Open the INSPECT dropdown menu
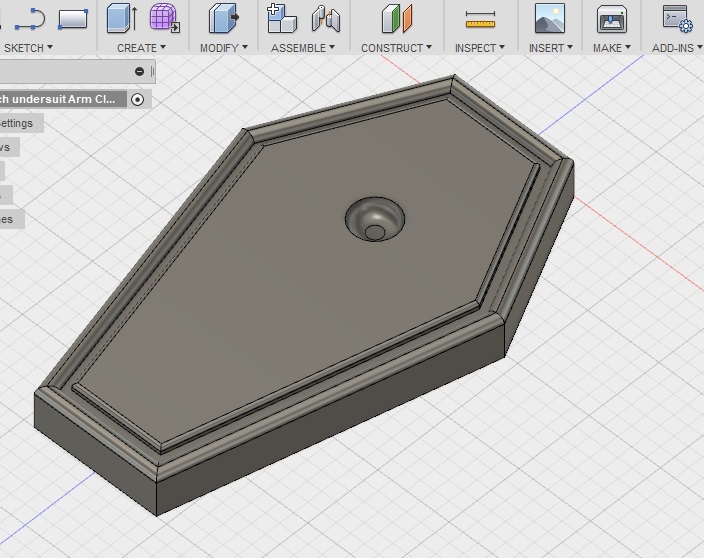 [x=479, y=47]
